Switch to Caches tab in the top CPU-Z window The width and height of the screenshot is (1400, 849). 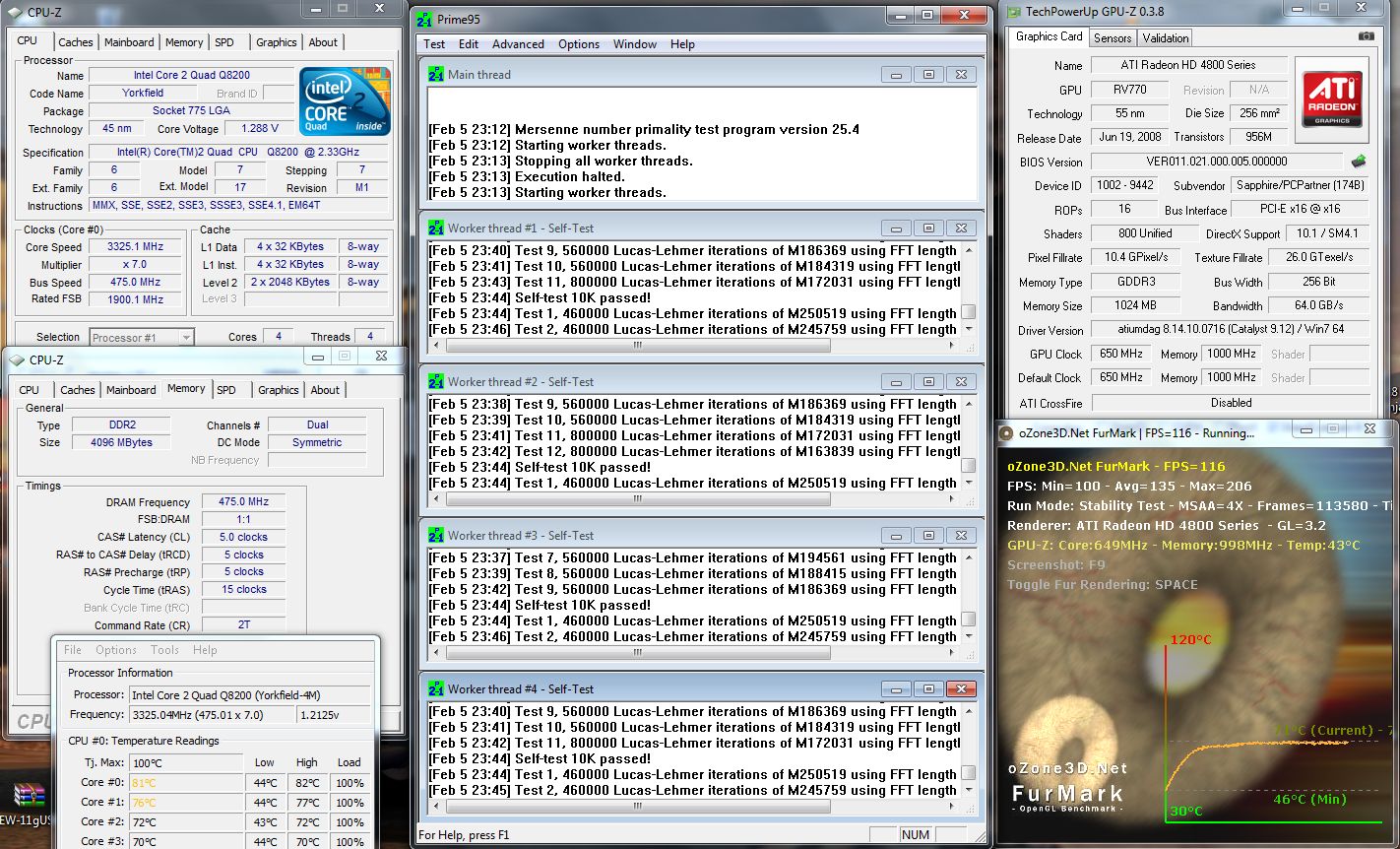pyautogui.click(x=76, y=42)
